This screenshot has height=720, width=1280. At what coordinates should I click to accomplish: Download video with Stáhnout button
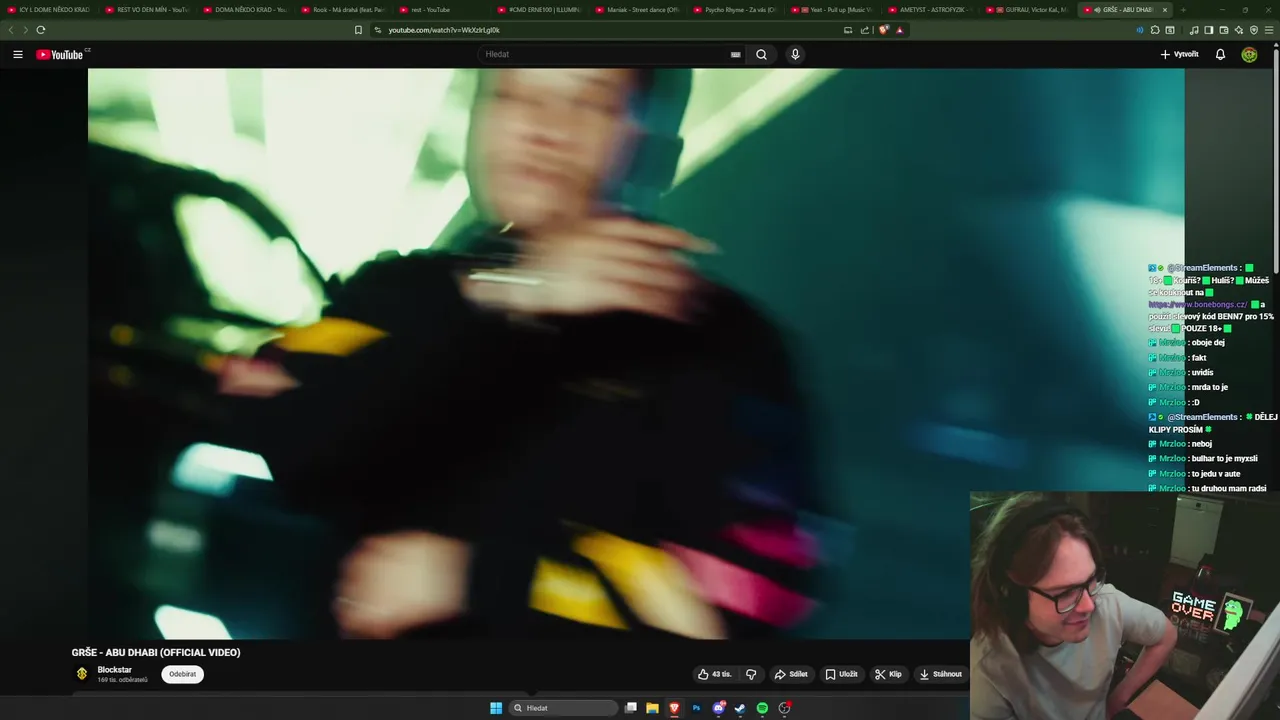pyautogui.click(x=941, y=674)
